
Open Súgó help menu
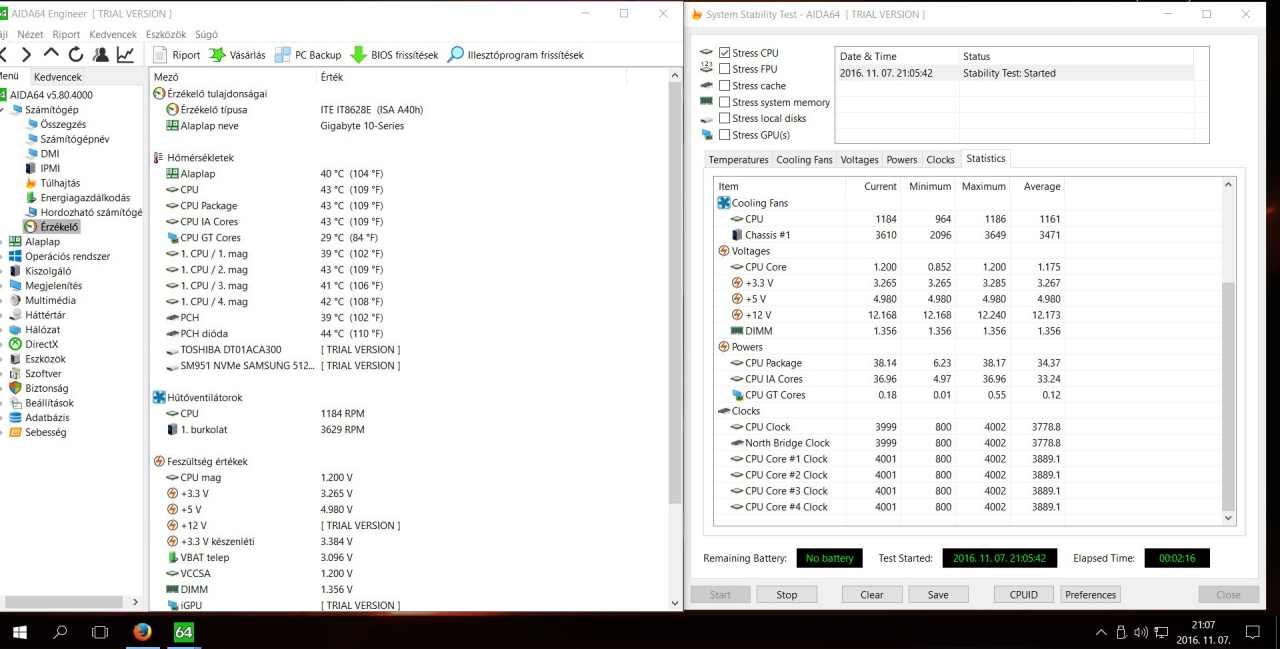click(206, 34)
